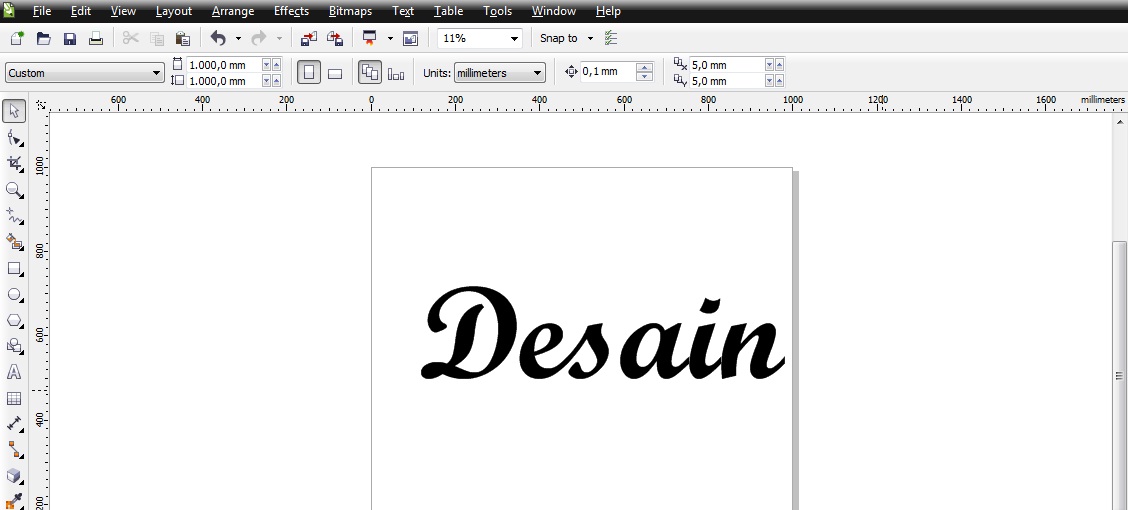The height and width of the screenshot is (510, 1128).
Task: Open the Effects menu
Action: [x=291, y=11]
